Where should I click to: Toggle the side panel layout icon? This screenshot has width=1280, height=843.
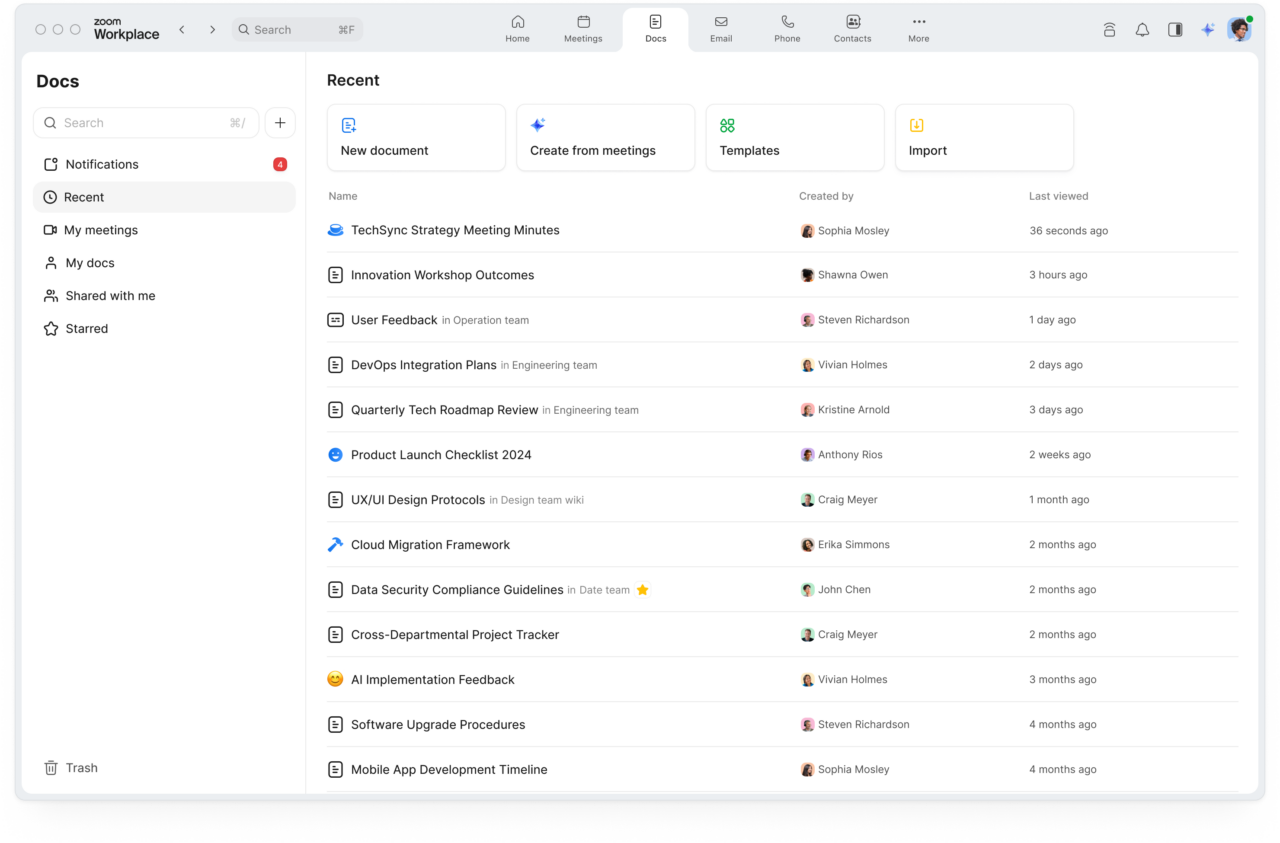coord(1175,29)
